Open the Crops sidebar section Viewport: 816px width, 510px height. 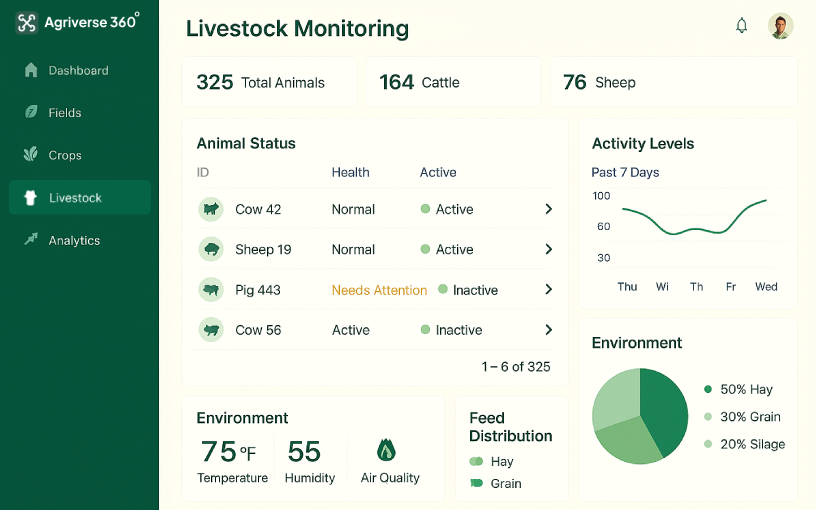click(x=65, y=155)
